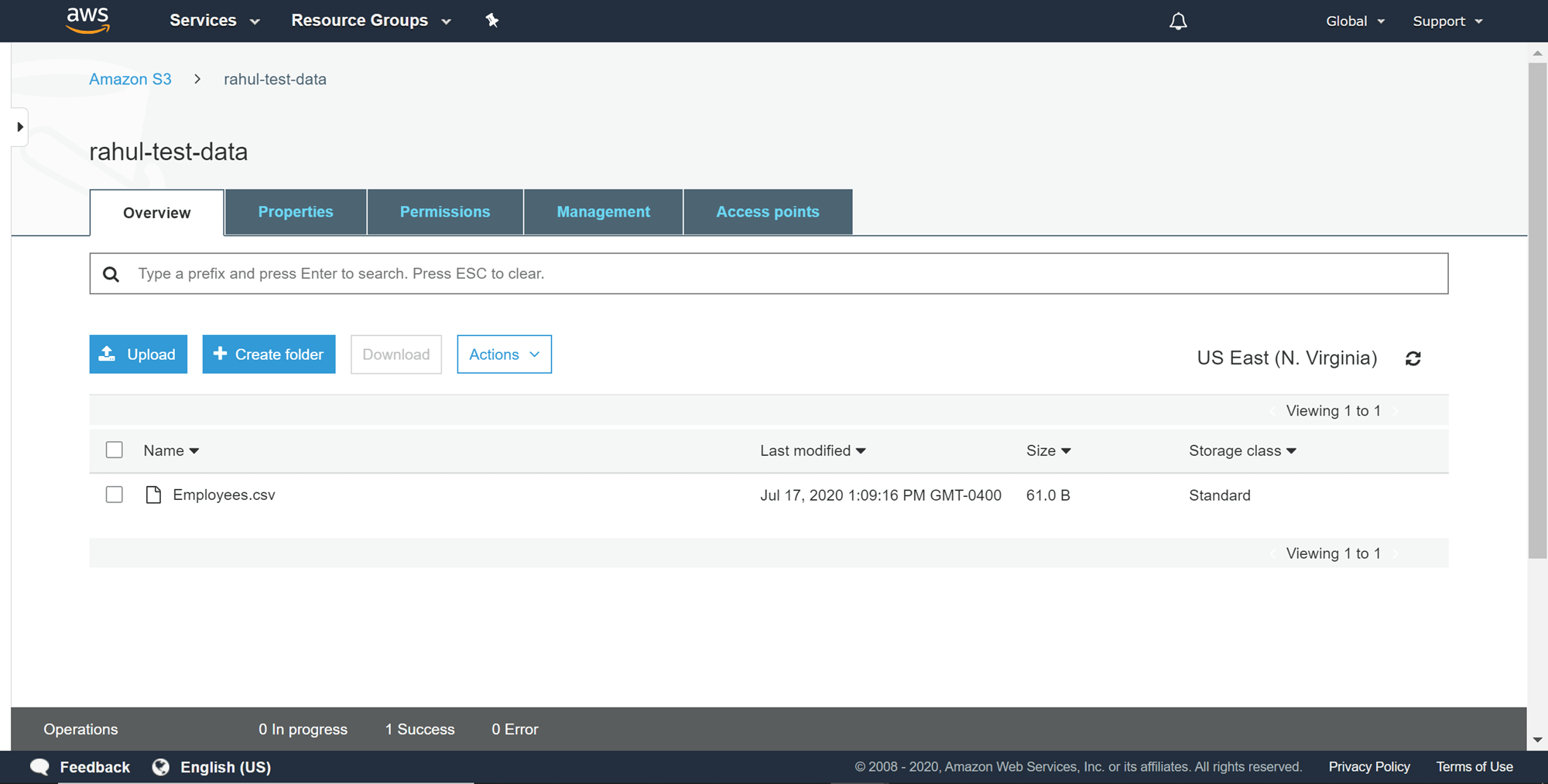Image resolution: width=1548 pixels, height=784 pixels.
Task: Click the pin favorites icon in navbar
Action: coord(492,21)
